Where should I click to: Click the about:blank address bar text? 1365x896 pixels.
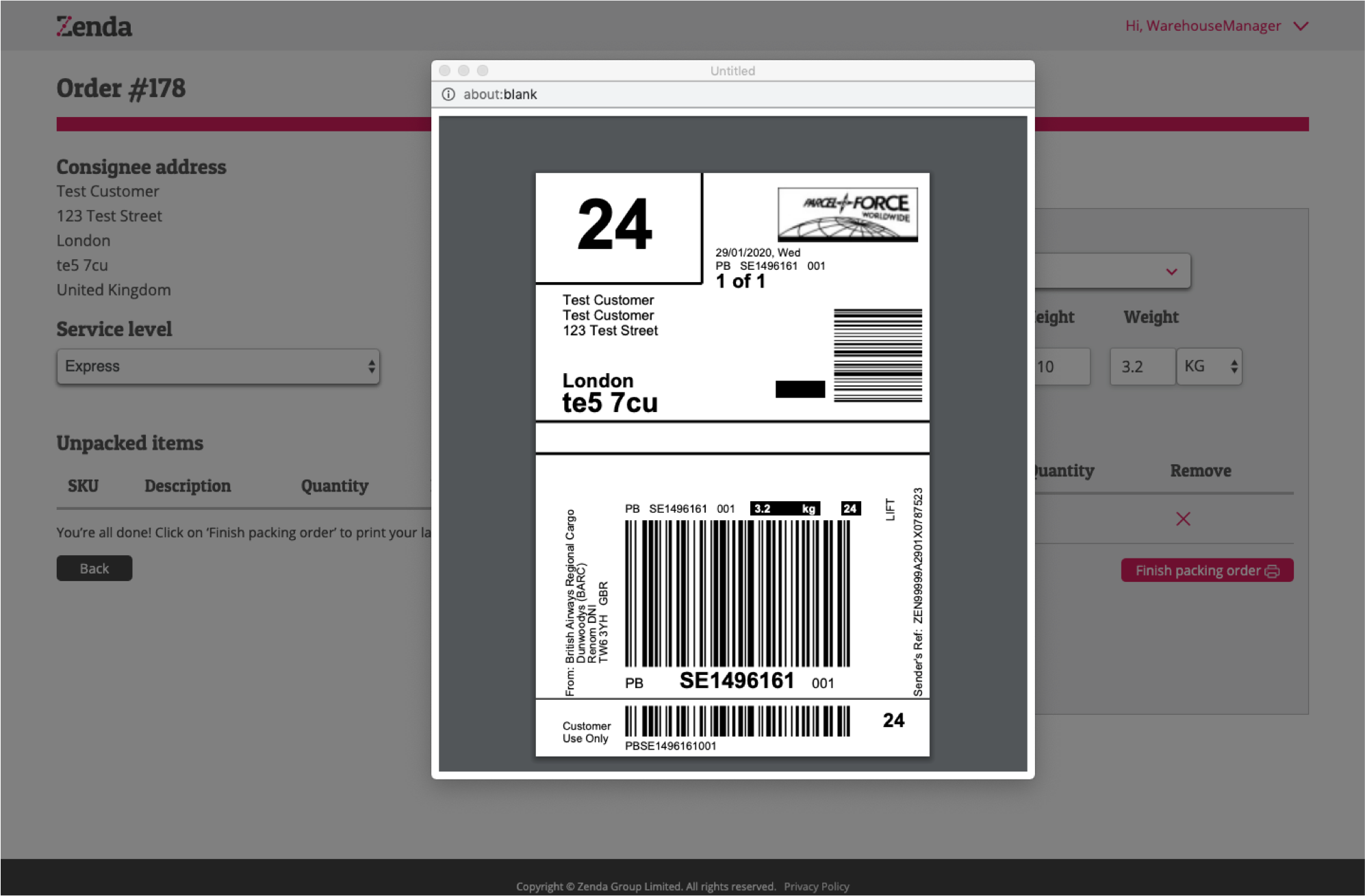pyautogui.click(x=500, y=94)
